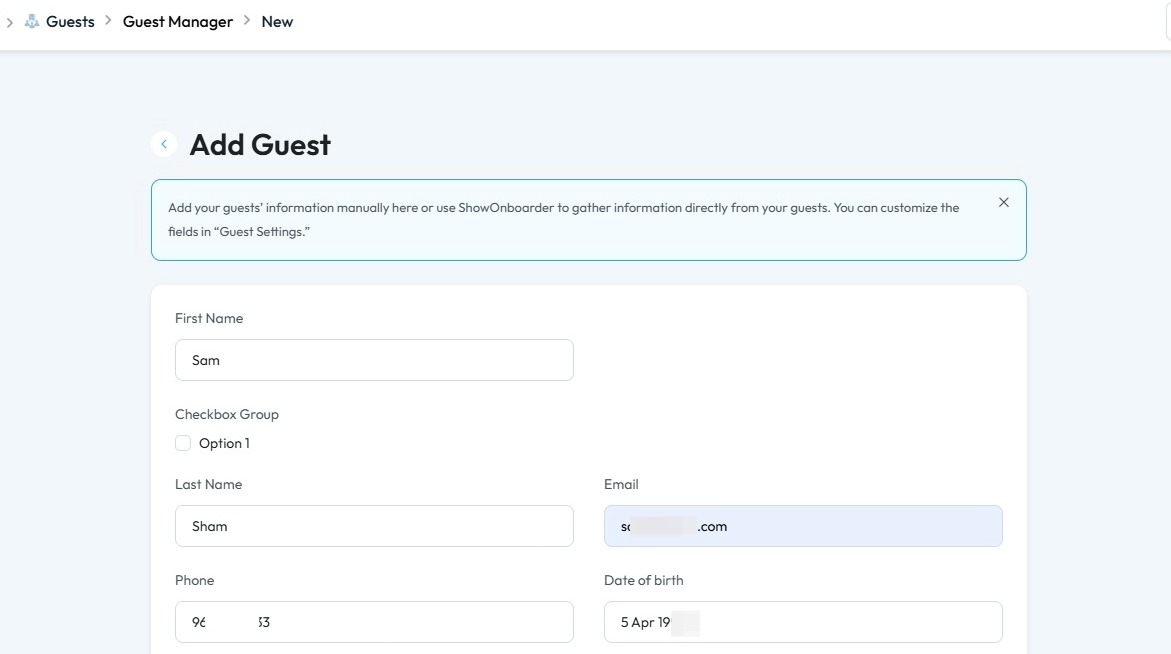
Task: Focus the Phone number input
Action: pyautogui.click(x=374, y=622)
